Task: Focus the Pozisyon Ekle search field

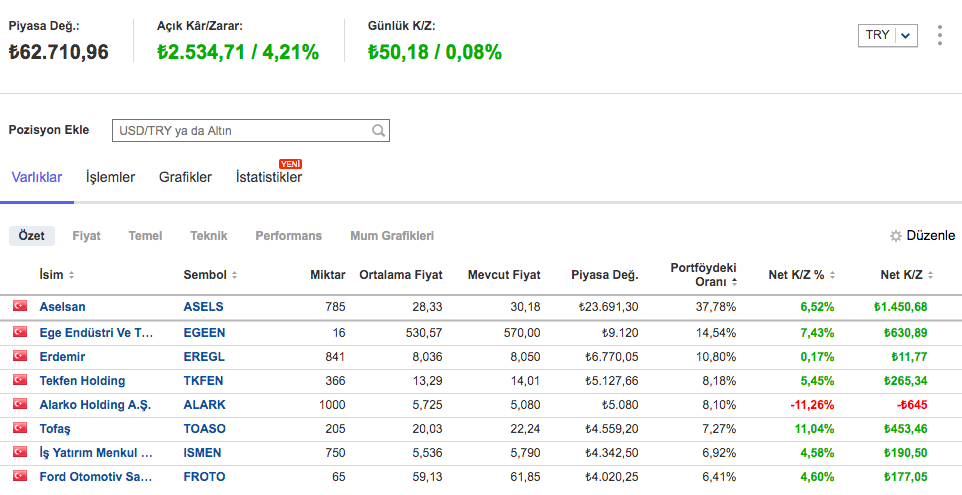Action: [240, 130]
